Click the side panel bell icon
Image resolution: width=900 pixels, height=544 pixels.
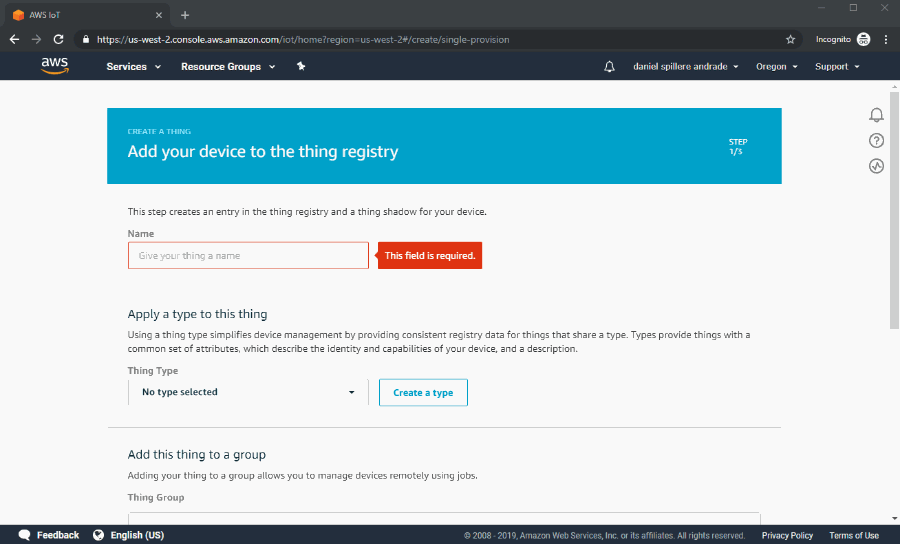click(x=876, y=115)
